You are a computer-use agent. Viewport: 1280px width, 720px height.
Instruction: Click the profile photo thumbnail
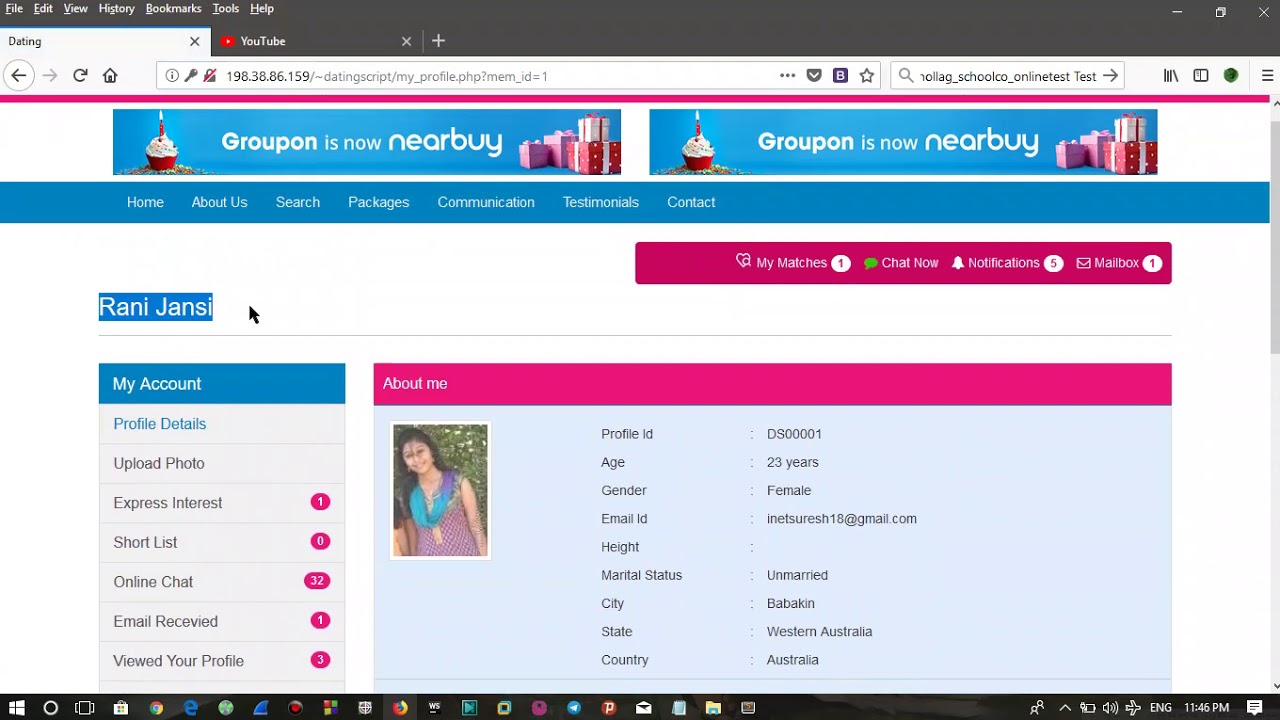440,490
